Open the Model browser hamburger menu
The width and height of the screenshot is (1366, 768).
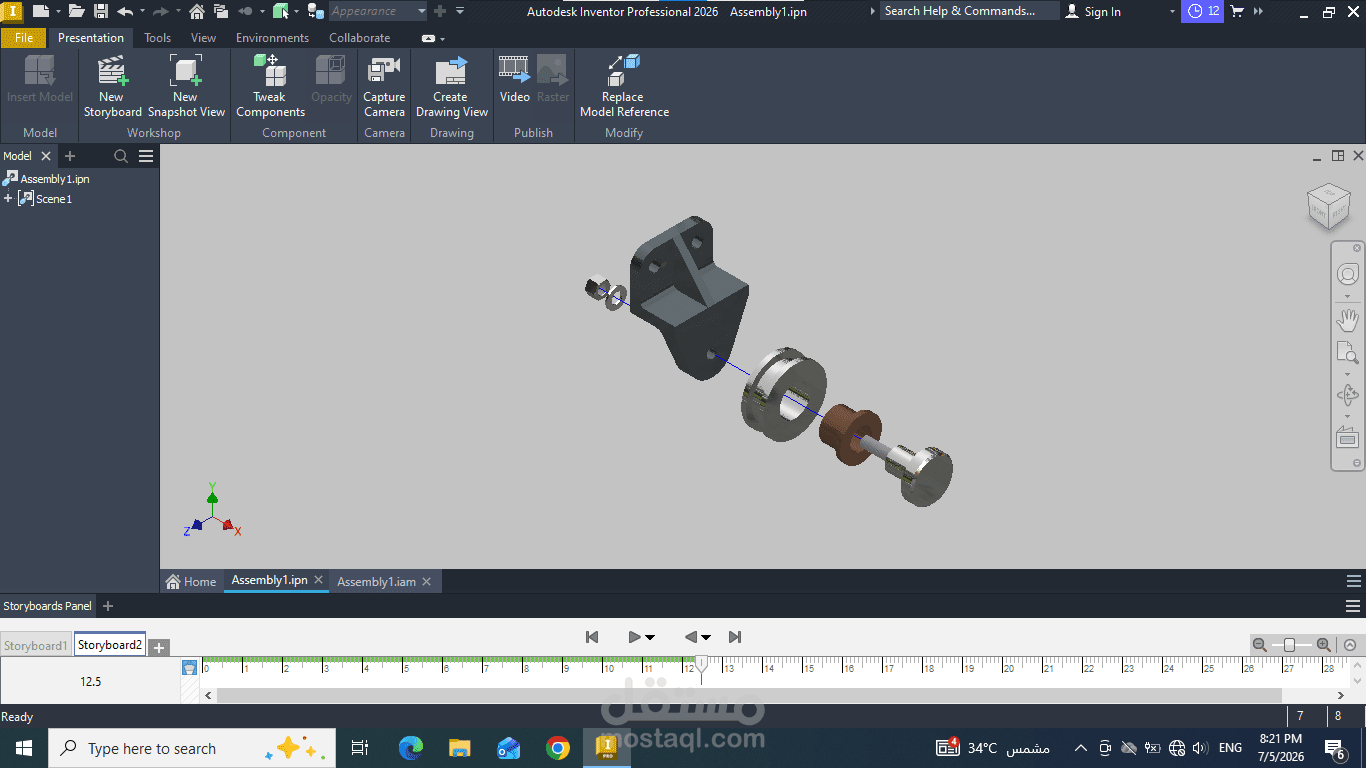click(146, 156)
